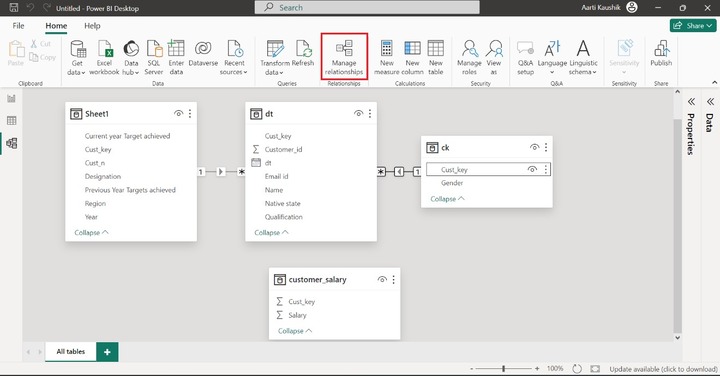Screen dimensions: 720x376
Task: Collapse the ribbon with the chevron
Action: point(714,83)
